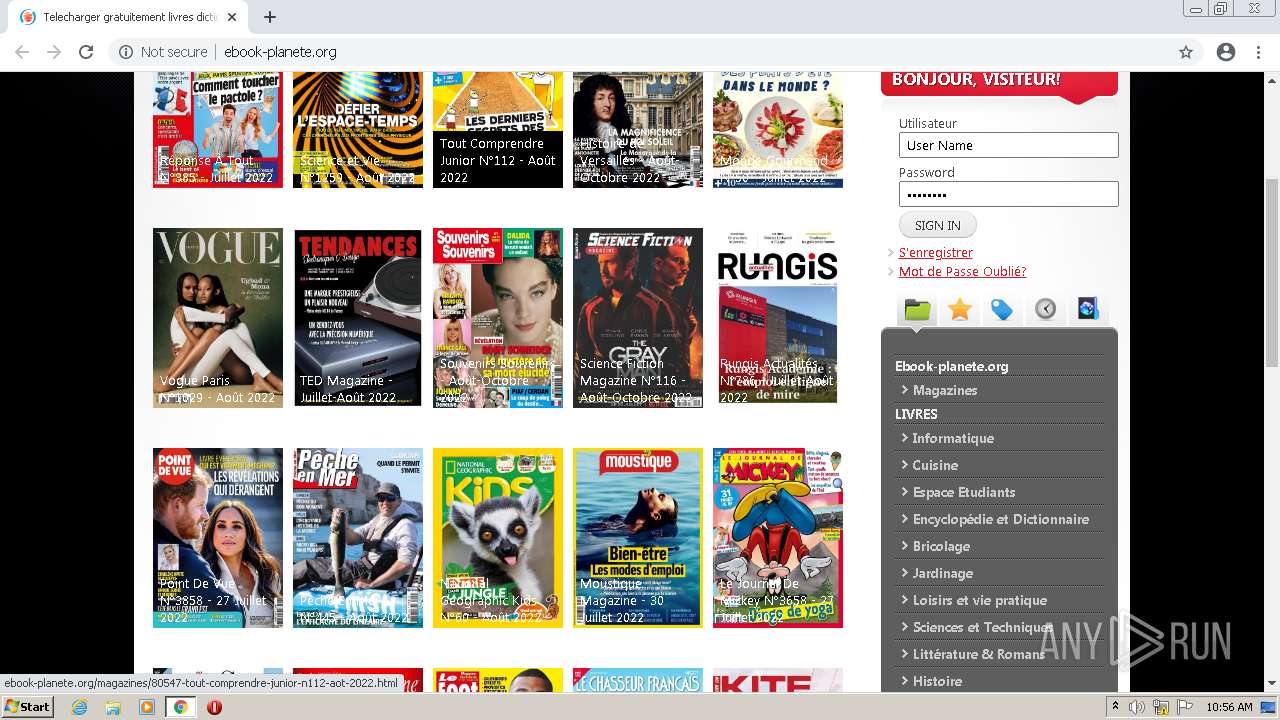
Task: Open media player taskbar icon
Action: 147,707
